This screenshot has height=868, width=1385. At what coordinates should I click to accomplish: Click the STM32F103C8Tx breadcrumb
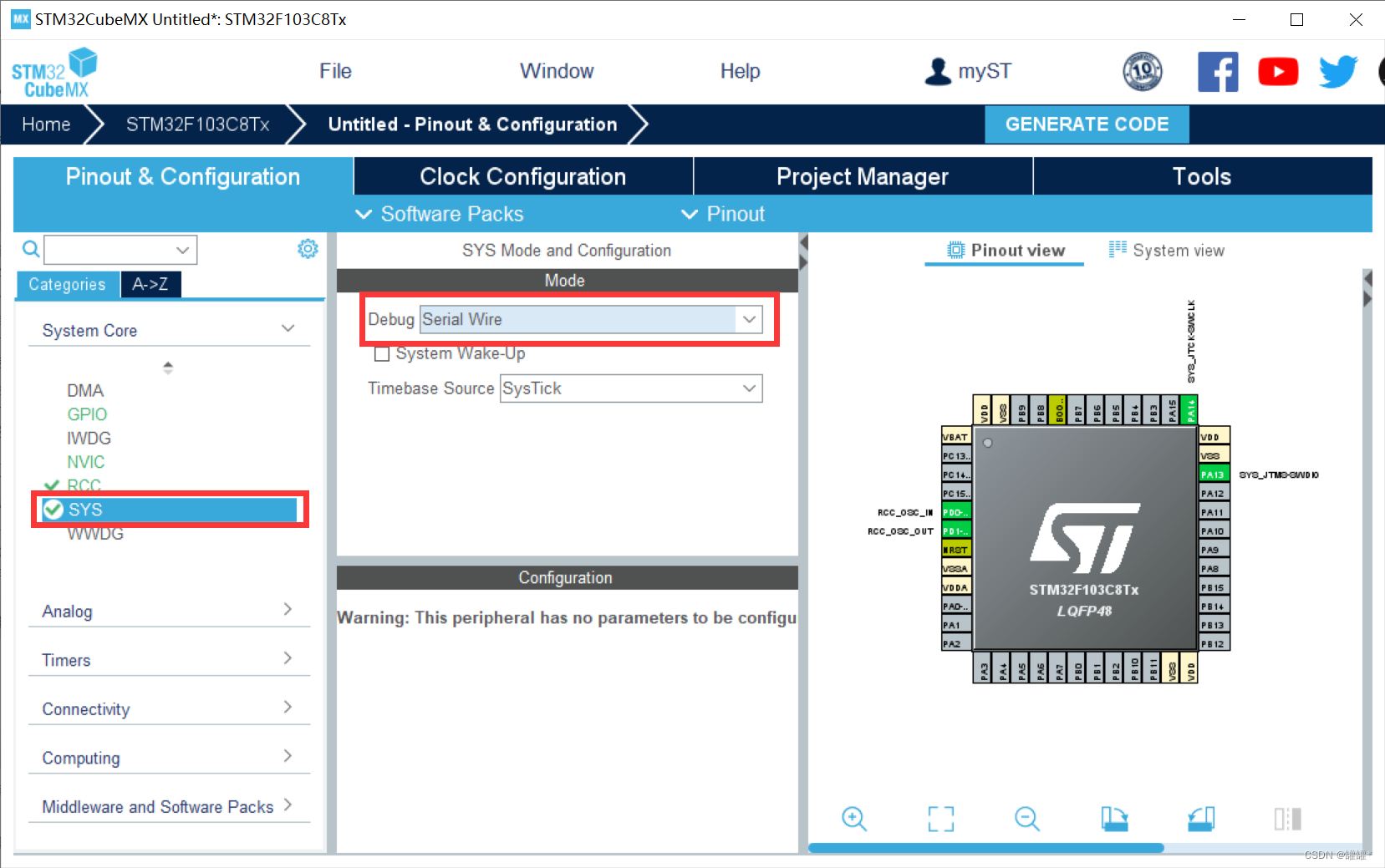[197, 124]
